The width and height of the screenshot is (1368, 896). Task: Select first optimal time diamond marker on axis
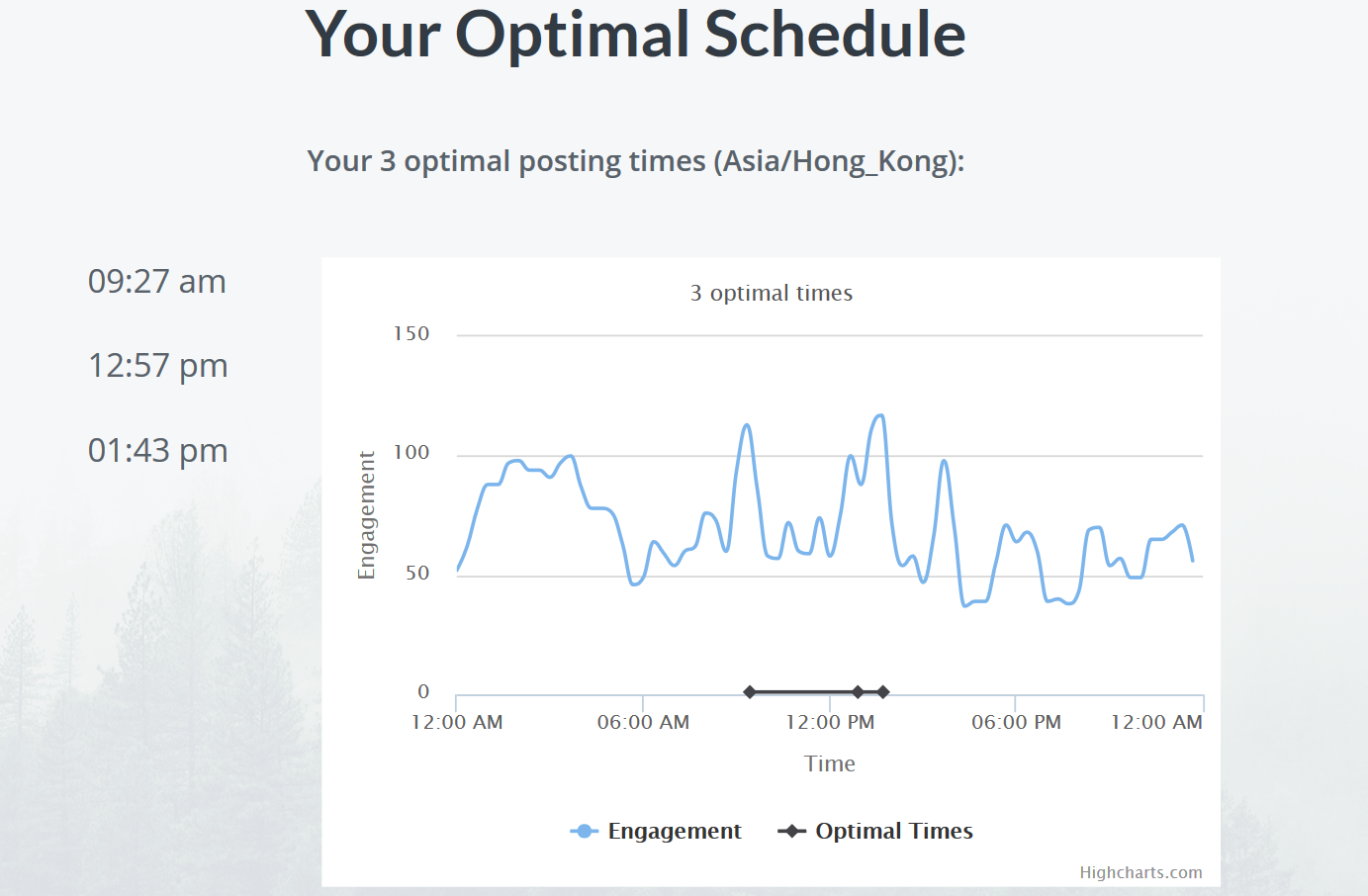click(750, 692)
